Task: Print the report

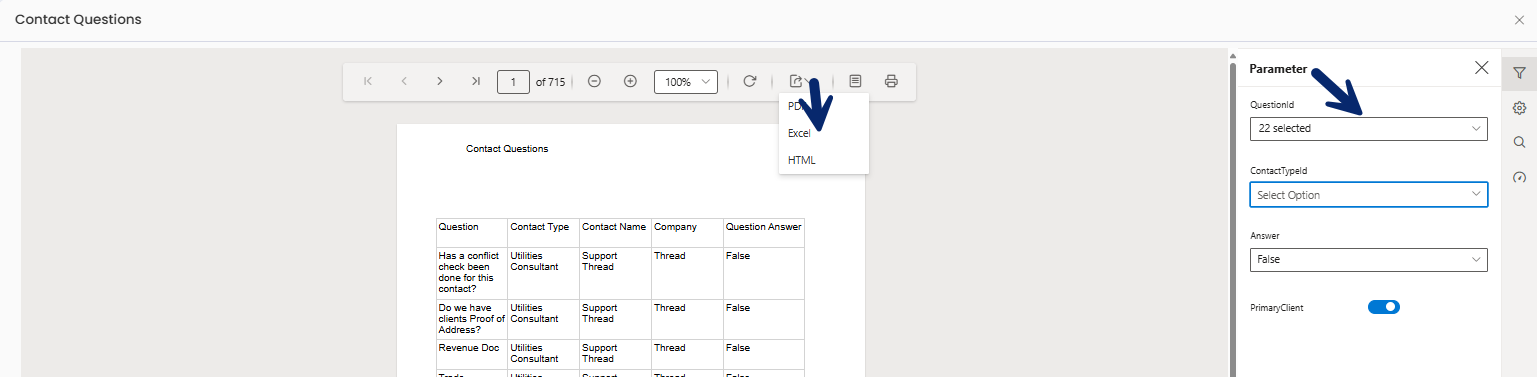Action: click(x=891, y=81)
